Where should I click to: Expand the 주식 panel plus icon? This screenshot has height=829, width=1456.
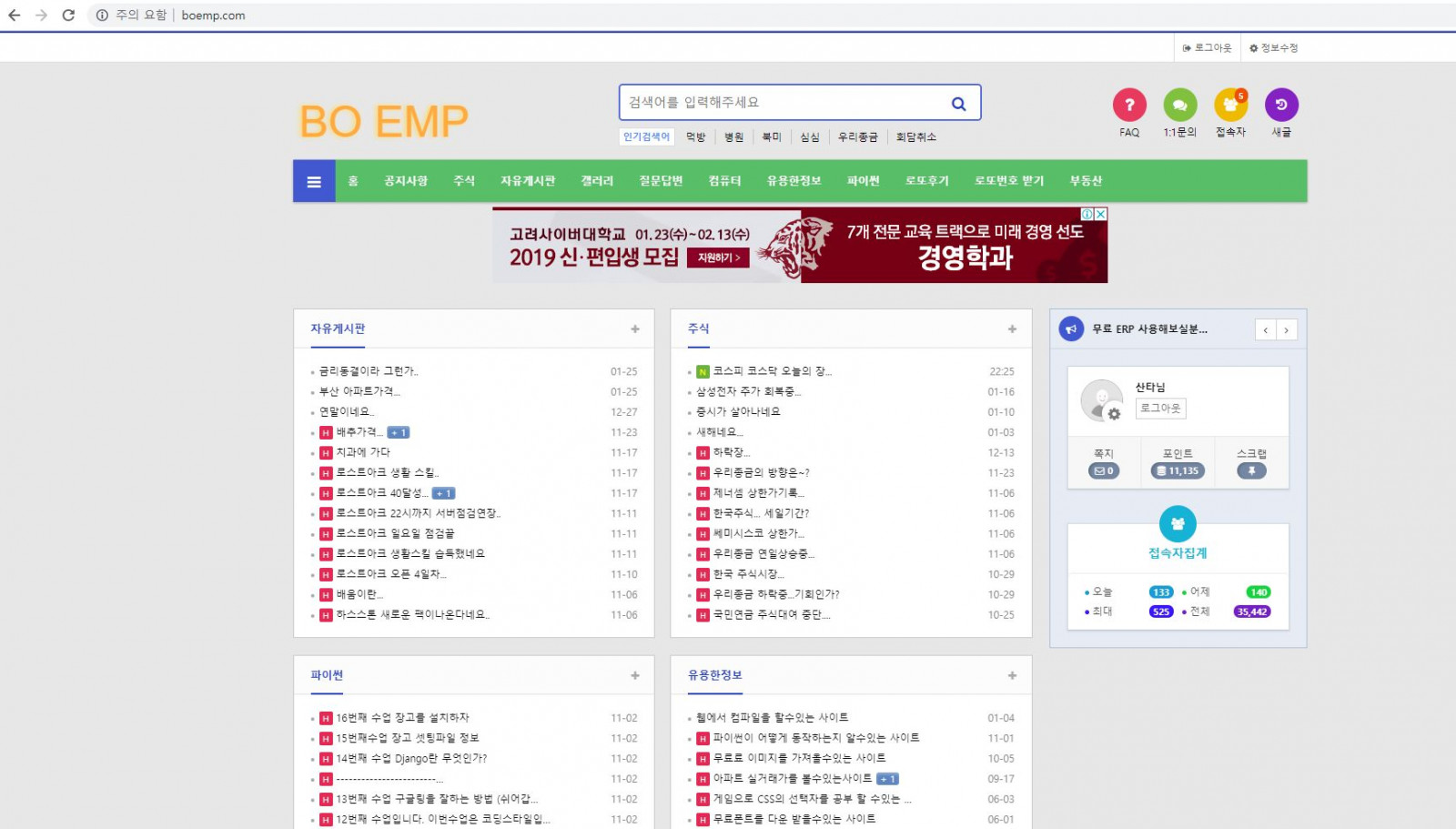pyautogui.click(x=1012, y=329)
